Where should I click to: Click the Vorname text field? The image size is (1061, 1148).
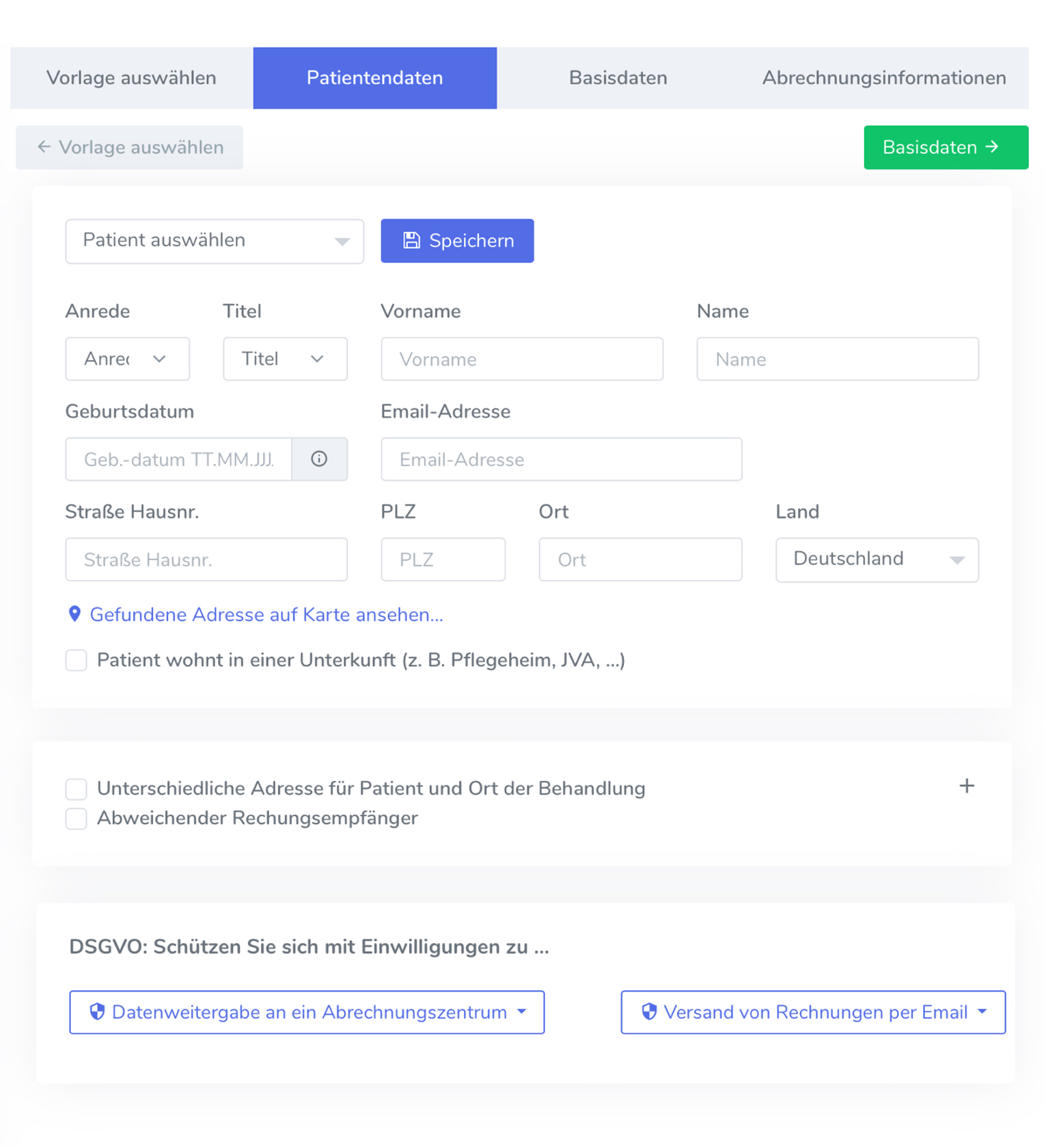[x=522, y=359]
